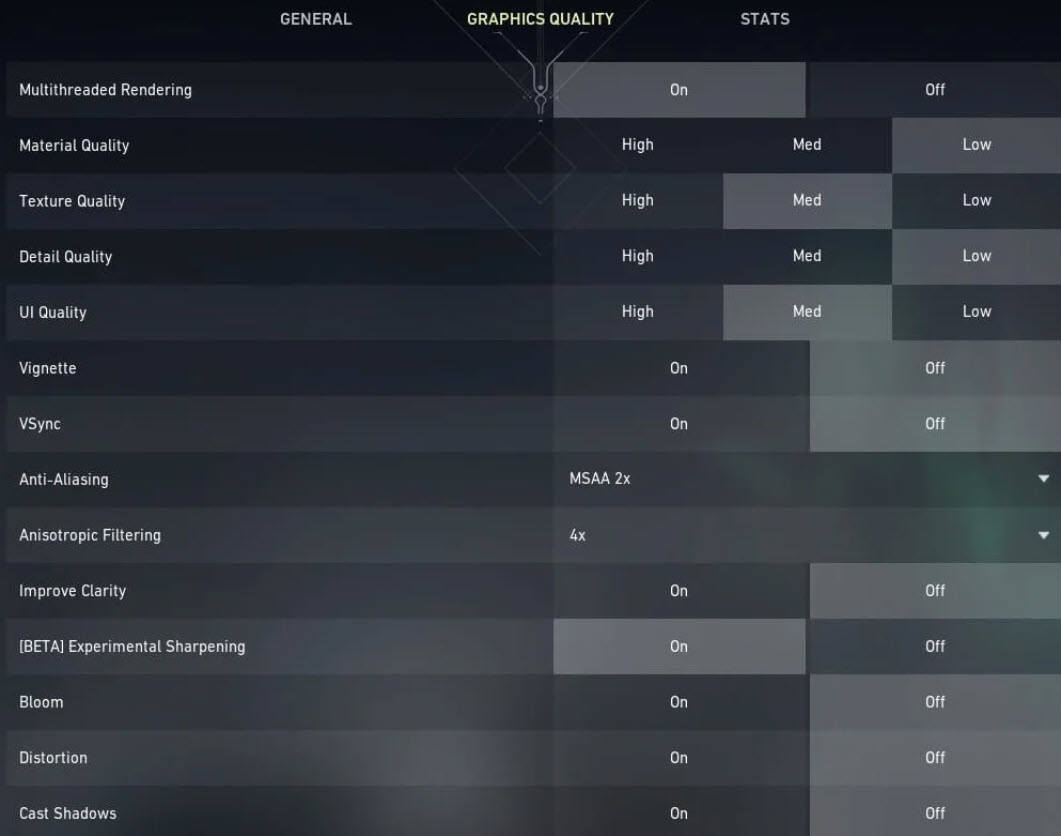Click the Anti-Aliasing dropdown arrow
This screenshot has height=836, width=1061.
point(1044,479)
